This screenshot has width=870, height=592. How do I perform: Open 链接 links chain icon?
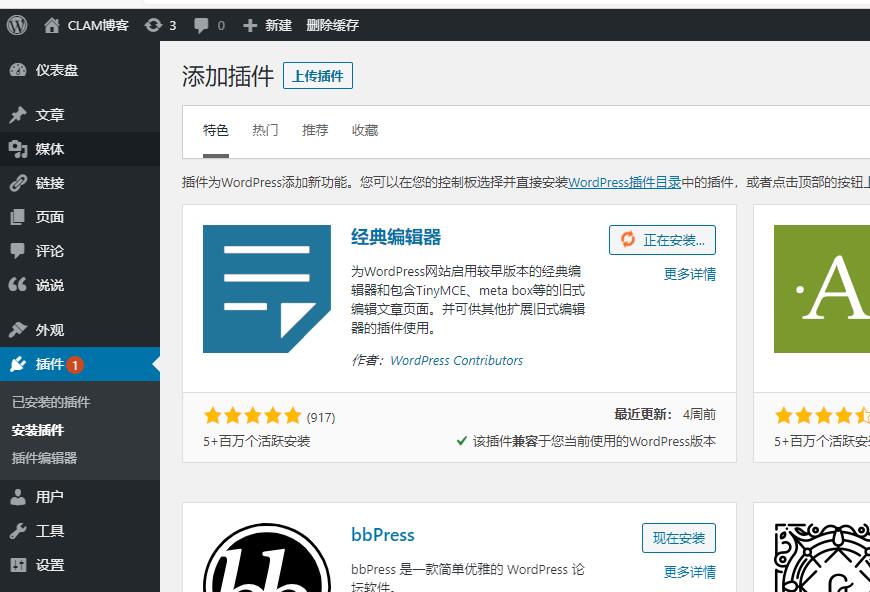[18, 183]
